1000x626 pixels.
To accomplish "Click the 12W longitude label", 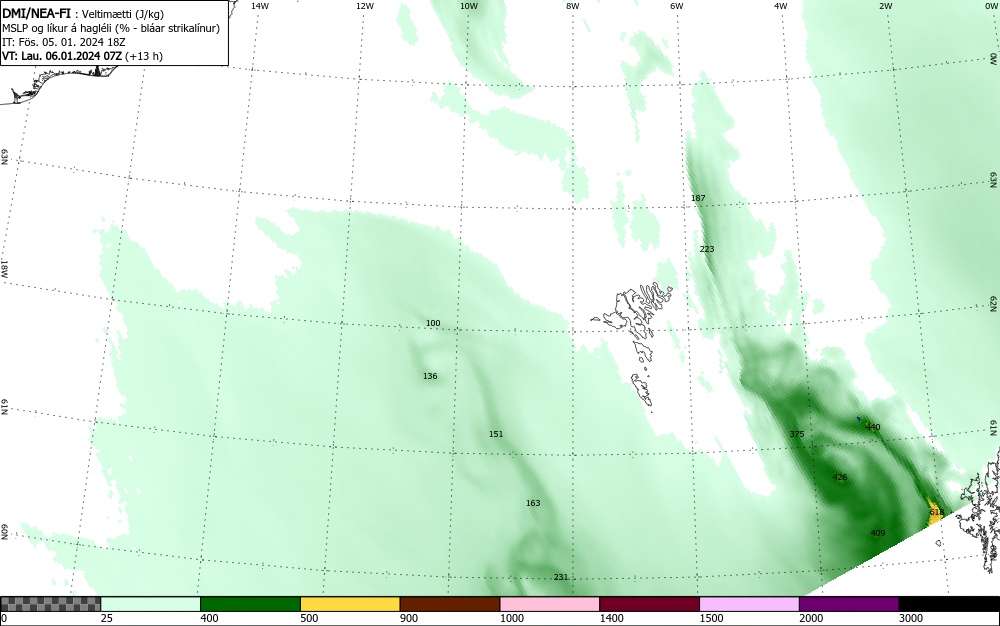I will click(x=364, y=6).
